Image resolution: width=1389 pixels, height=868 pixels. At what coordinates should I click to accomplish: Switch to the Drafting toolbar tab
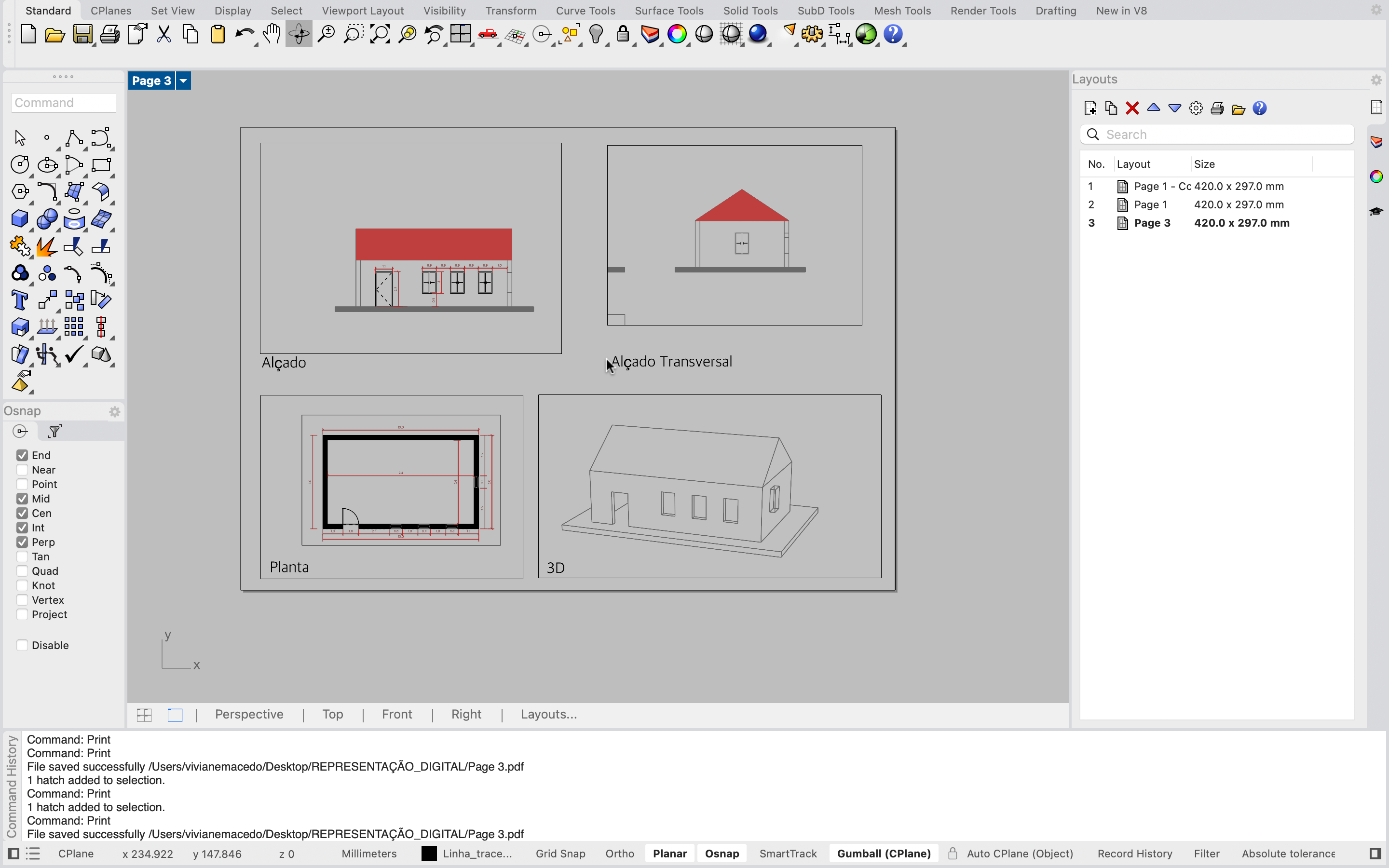tap(1056, 10)
